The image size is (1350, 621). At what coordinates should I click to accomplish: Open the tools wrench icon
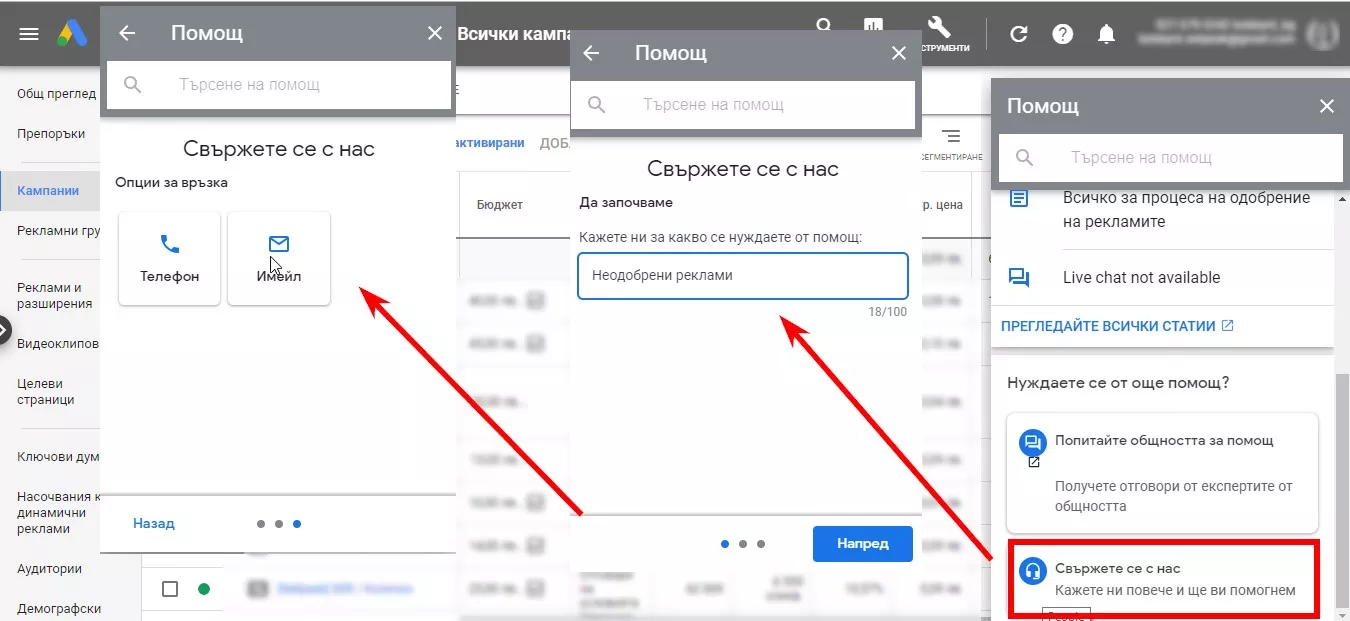click(x=938, y=27)
